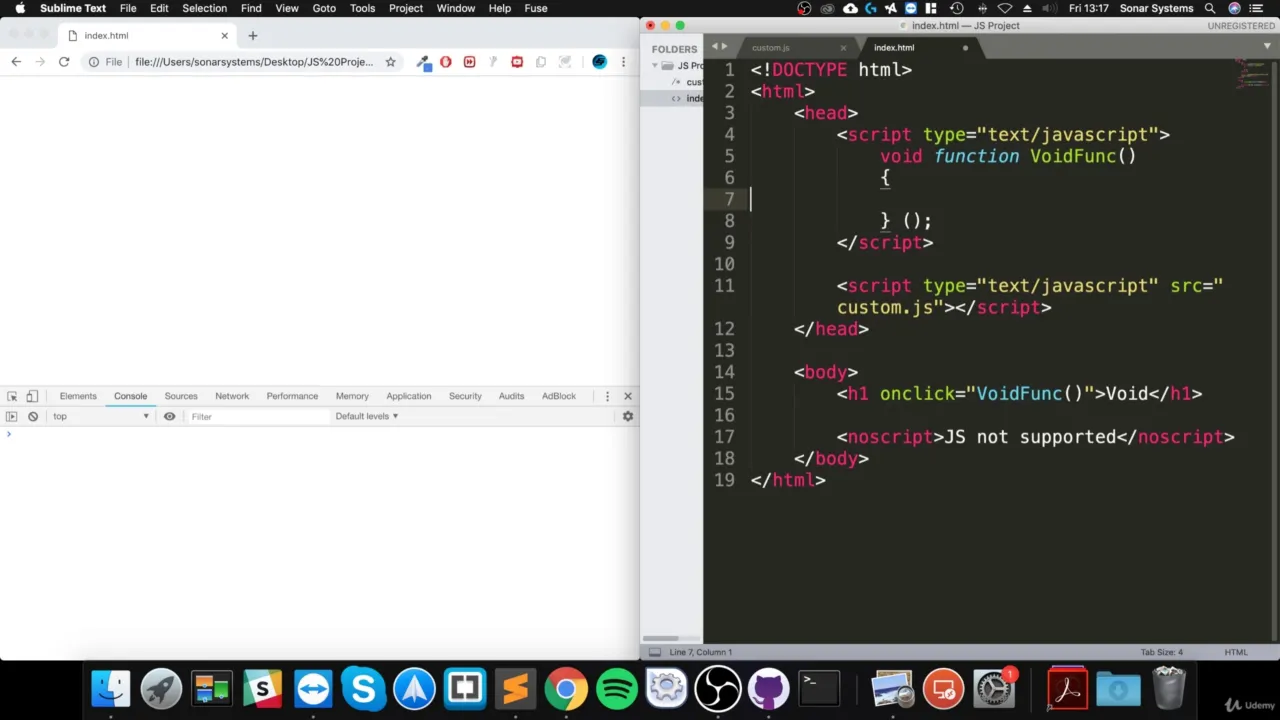Open Notification Center icon
This screenshot has height=720, width=1280.
(x=1256, y=8)
